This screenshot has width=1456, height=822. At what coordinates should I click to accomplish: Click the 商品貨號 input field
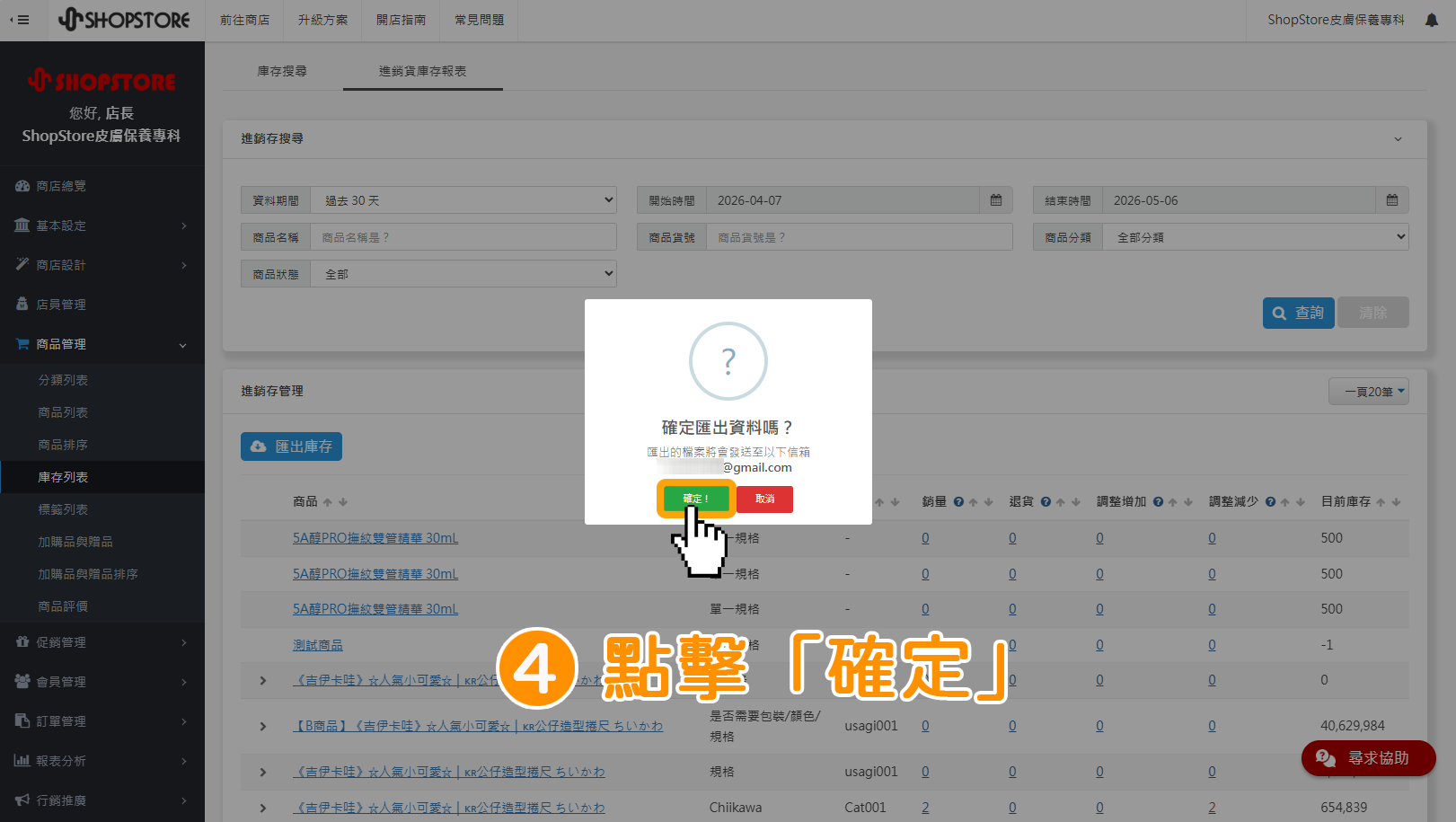860,237
